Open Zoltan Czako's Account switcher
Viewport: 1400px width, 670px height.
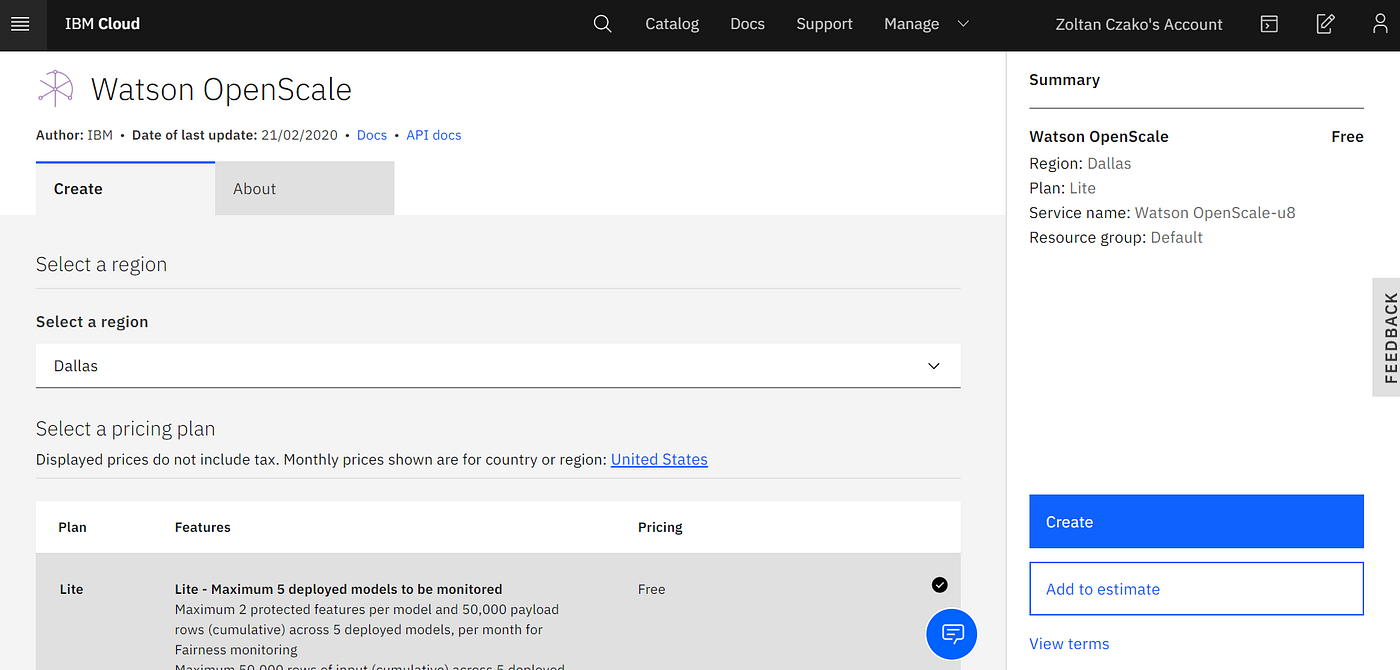[1139, 24]
